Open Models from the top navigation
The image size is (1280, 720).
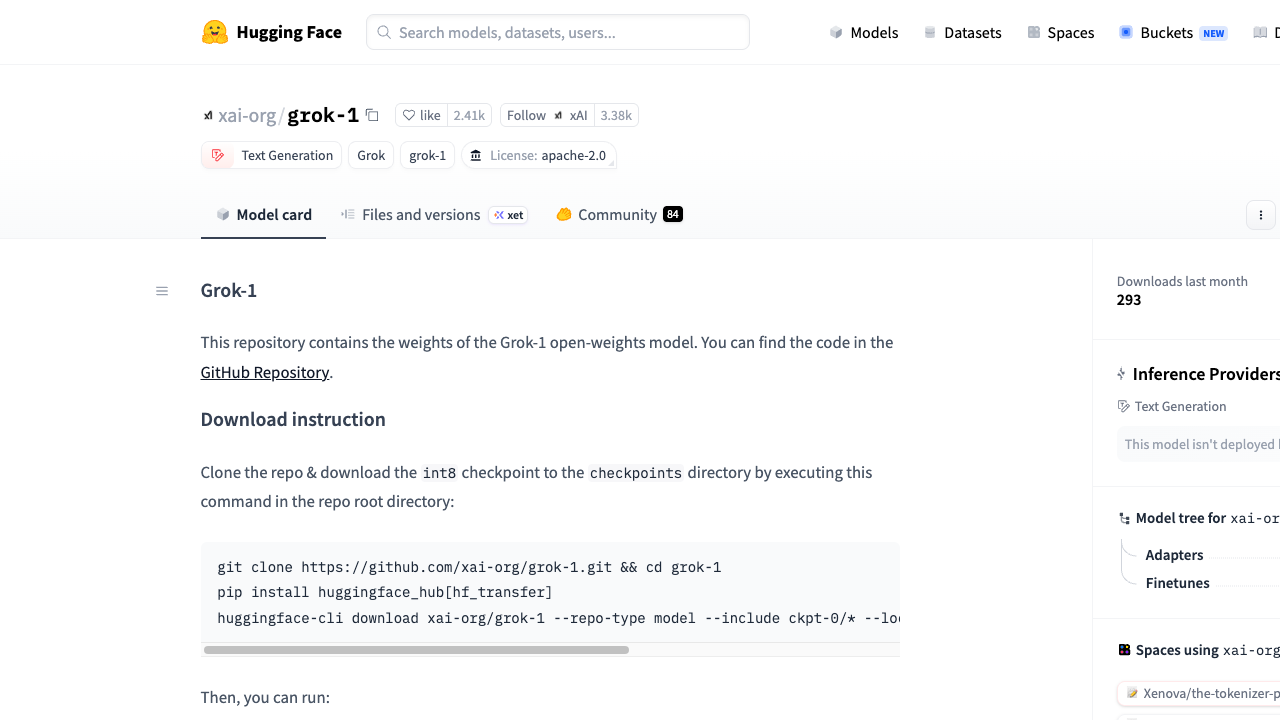point(864,32)
